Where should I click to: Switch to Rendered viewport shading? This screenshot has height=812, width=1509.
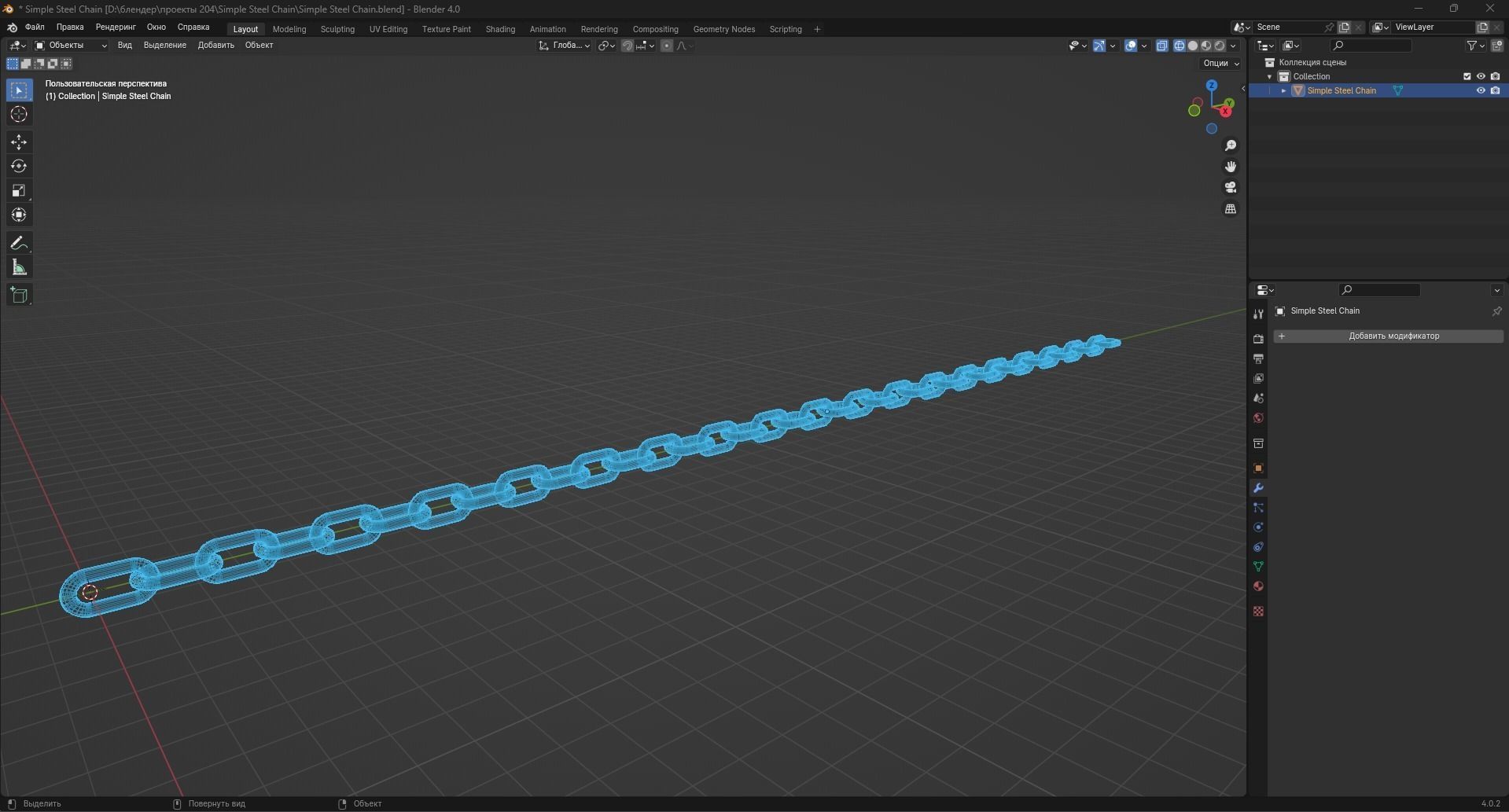[1220, 46]
